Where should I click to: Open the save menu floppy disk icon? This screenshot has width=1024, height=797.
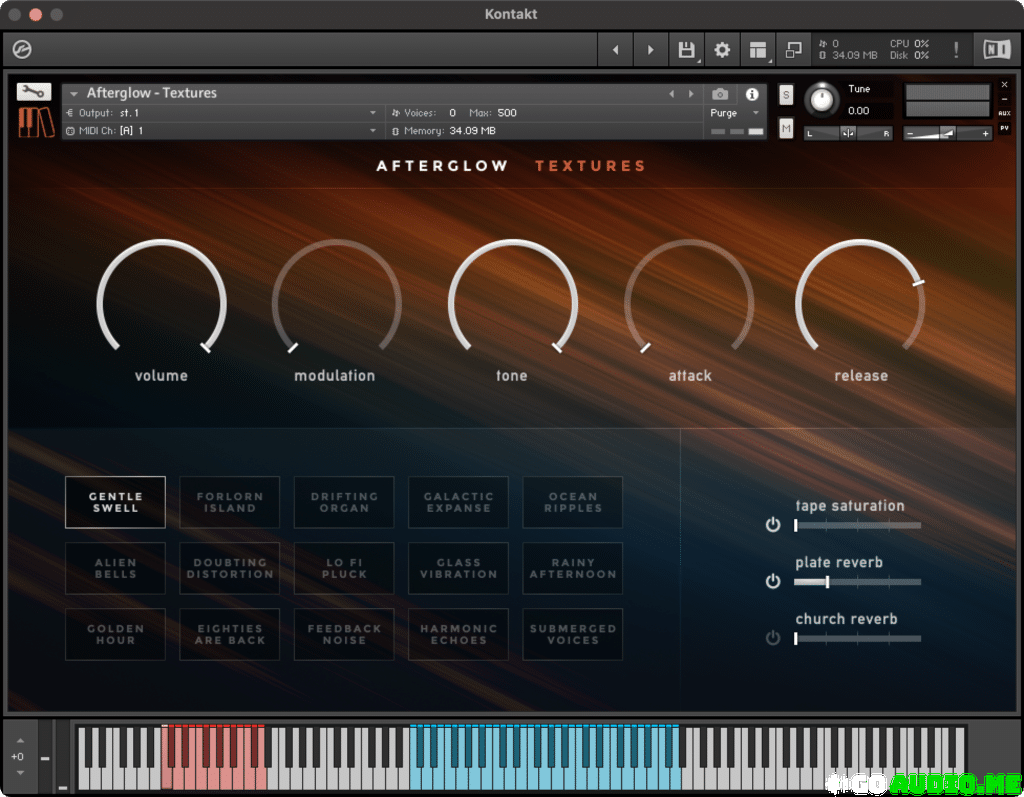(686, 50)
